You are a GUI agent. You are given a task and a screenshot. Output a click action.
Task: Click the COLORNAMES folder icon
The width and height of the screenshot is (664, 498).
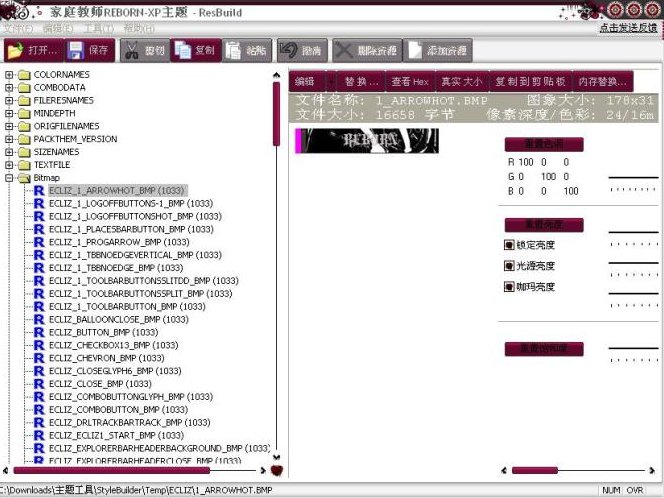point(25,75)
